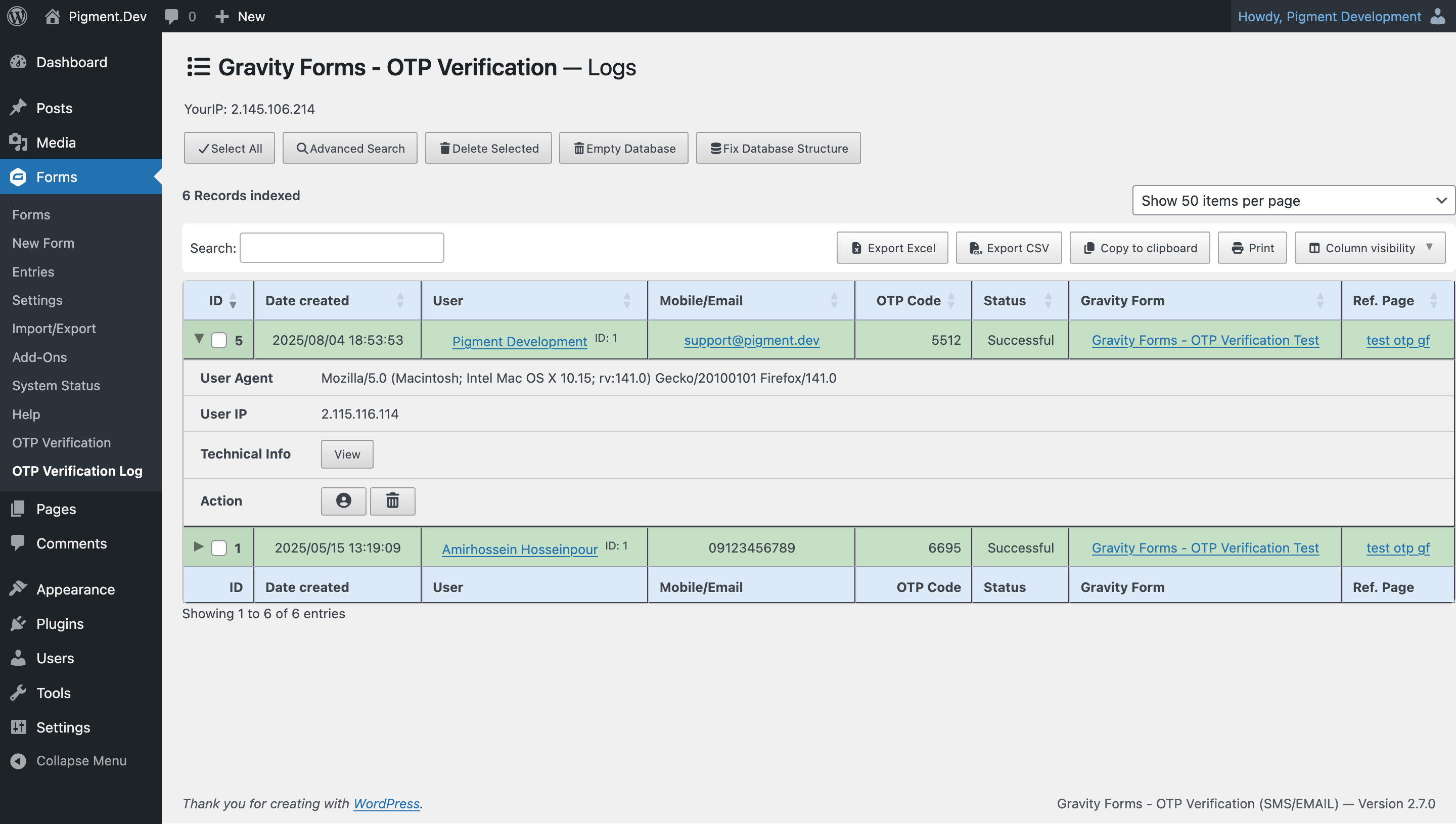Open Pigment Development user link
This screenshot has width=1456, height=824.
(520, 341)
